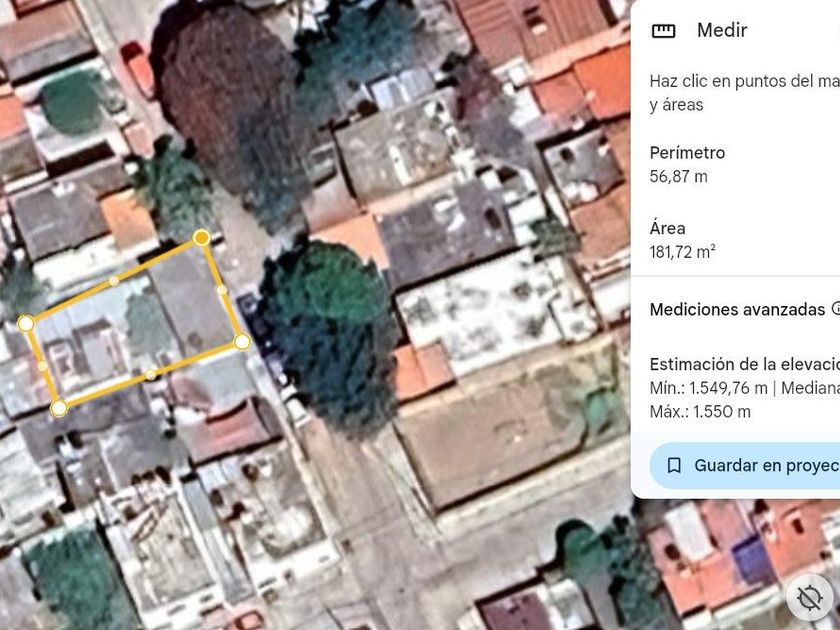This screenshot has width=840, height=630.
Task: Click the Medir panel title
Action: [x=722, y=31]
